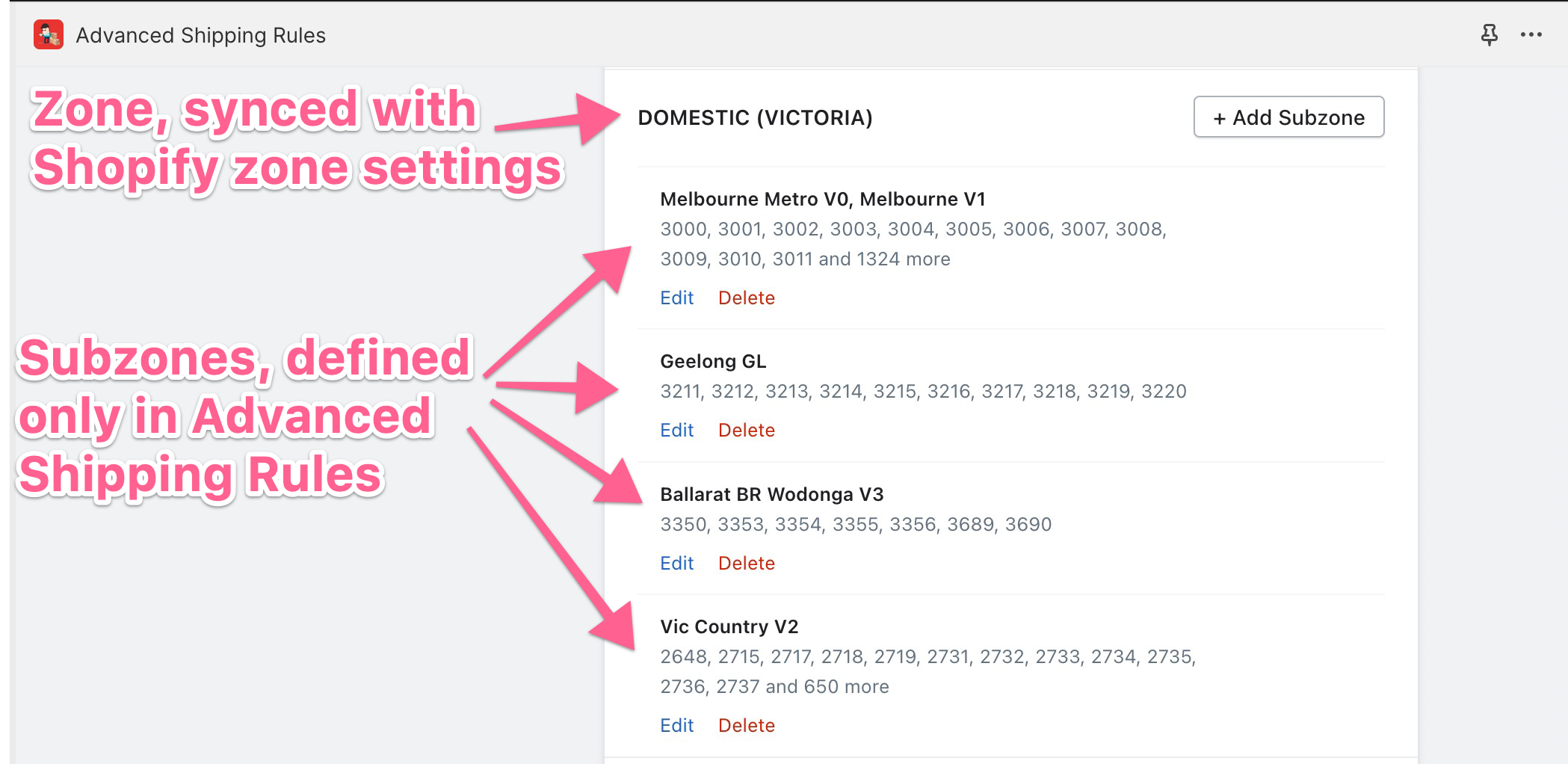This screenshot has width=1568, height=764.
Task: Click the Vic Country V2 subzone title
Action: (x=729, y=626)
